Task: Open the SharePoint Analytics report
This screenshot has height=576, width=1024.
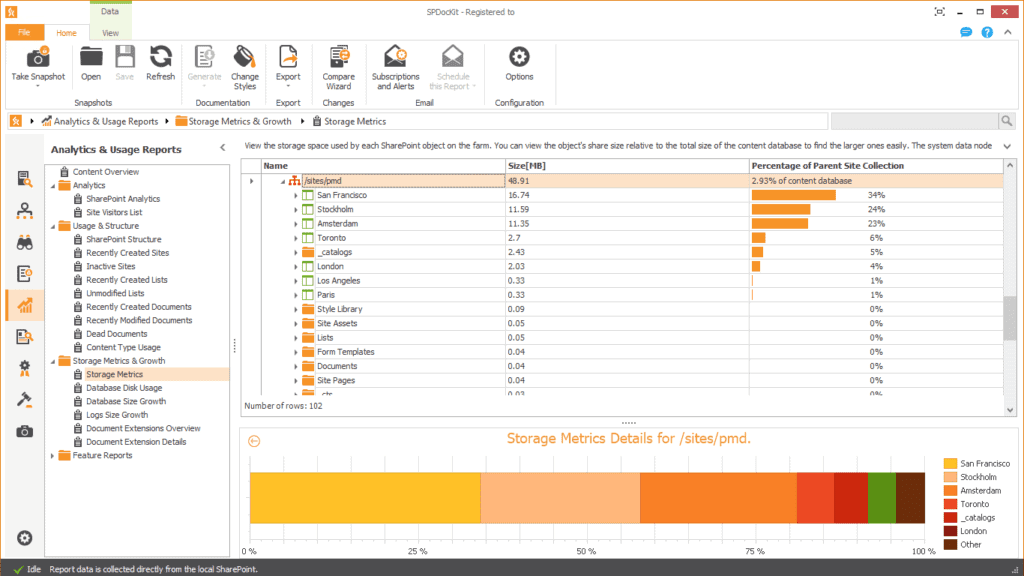Action: (123, 199)
